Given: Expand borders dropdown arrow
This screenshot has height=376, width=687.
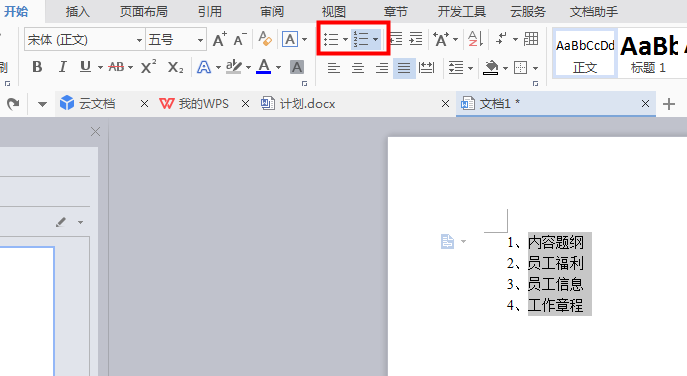Looking at the screenshot, I should point(535,68).
